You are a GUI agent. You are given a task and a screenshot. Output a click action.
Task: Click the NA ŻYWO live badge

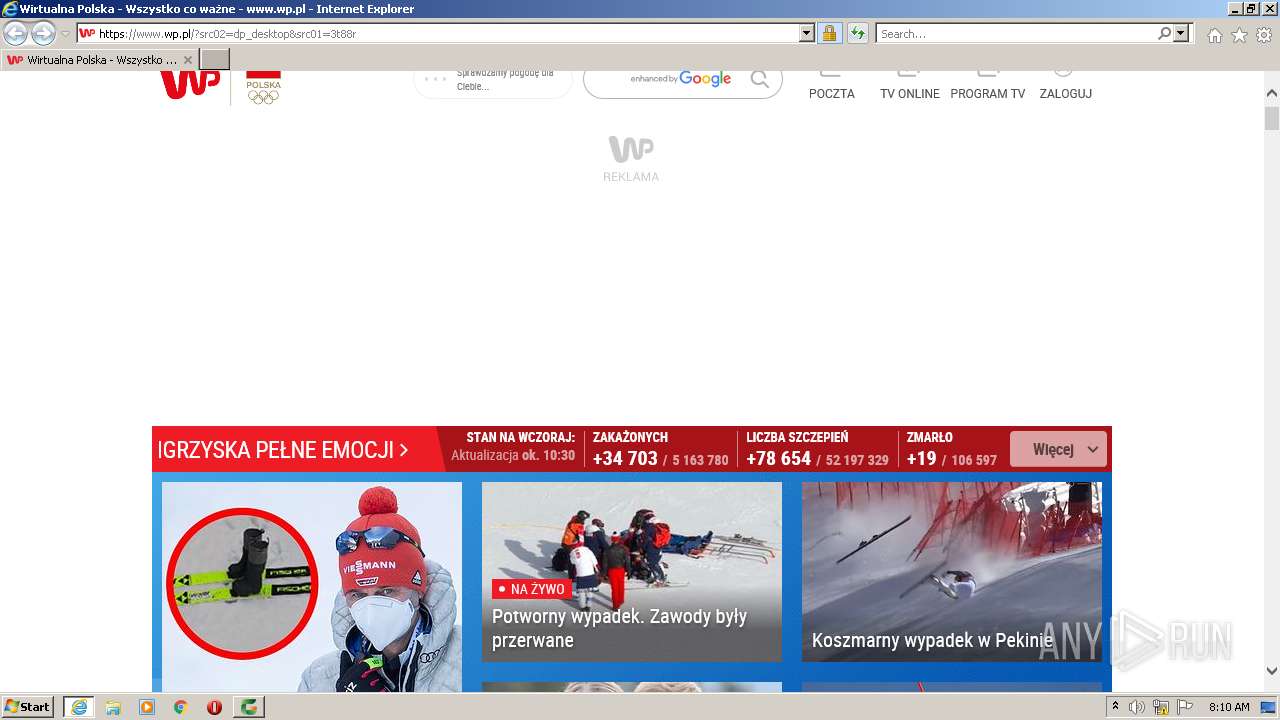click(x=532, y=589)
